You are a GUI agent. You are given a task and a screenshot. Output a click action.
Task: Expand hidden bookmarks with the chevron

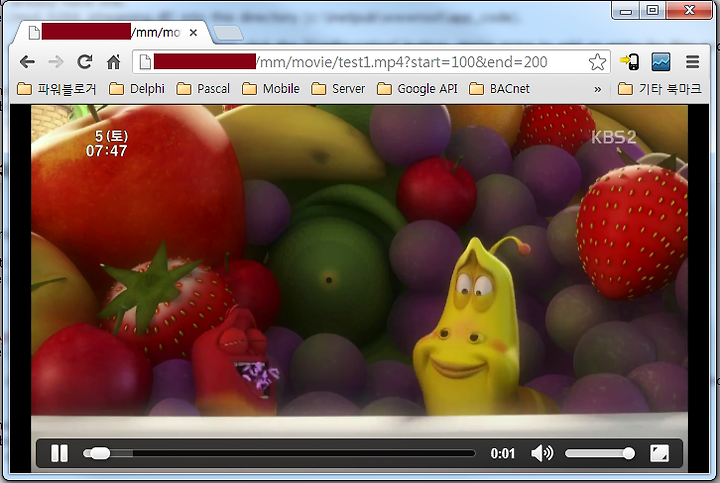[x=597, y=89]
